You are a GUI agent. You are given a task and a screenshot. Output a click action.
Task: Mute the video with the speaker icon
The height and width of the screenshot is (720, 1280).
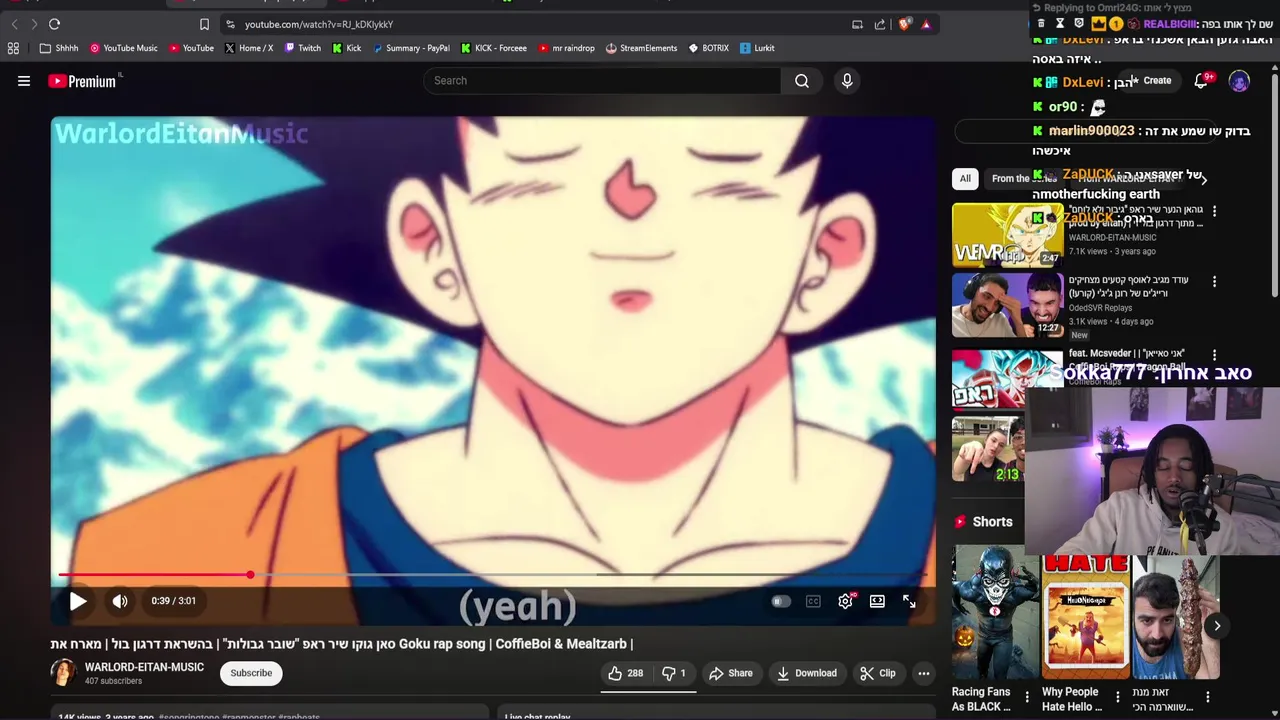(120, 601)
